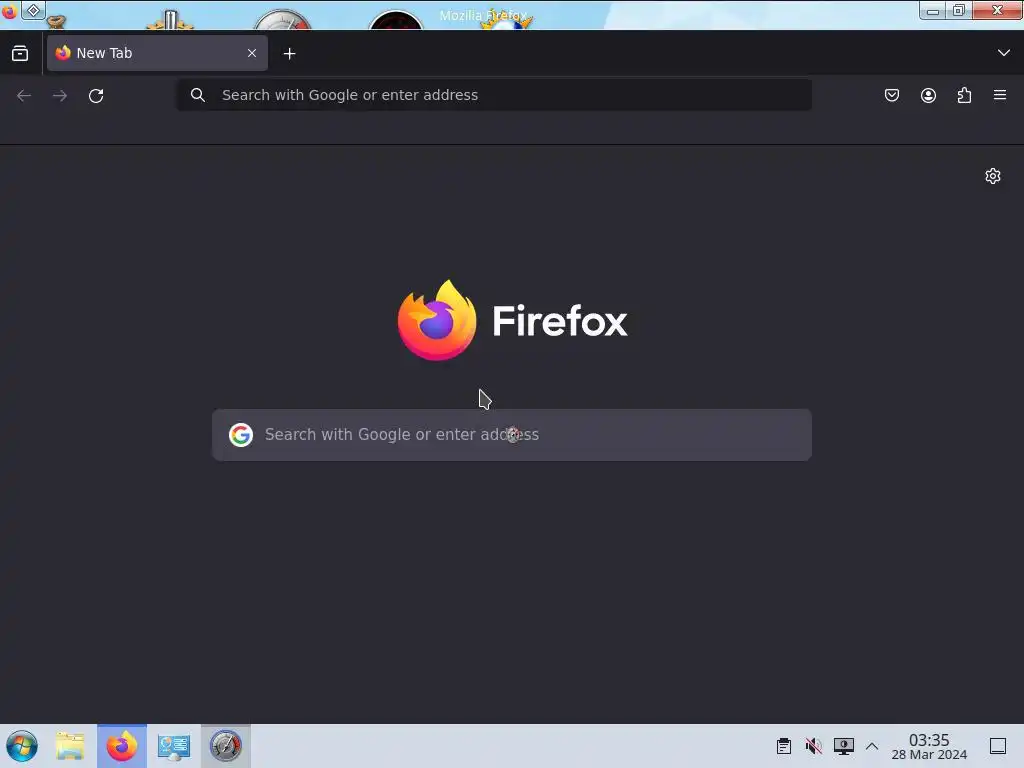Viewport: 1024px width, 768px height.
Task: Save page to Pocket
Action: [892, 95]
